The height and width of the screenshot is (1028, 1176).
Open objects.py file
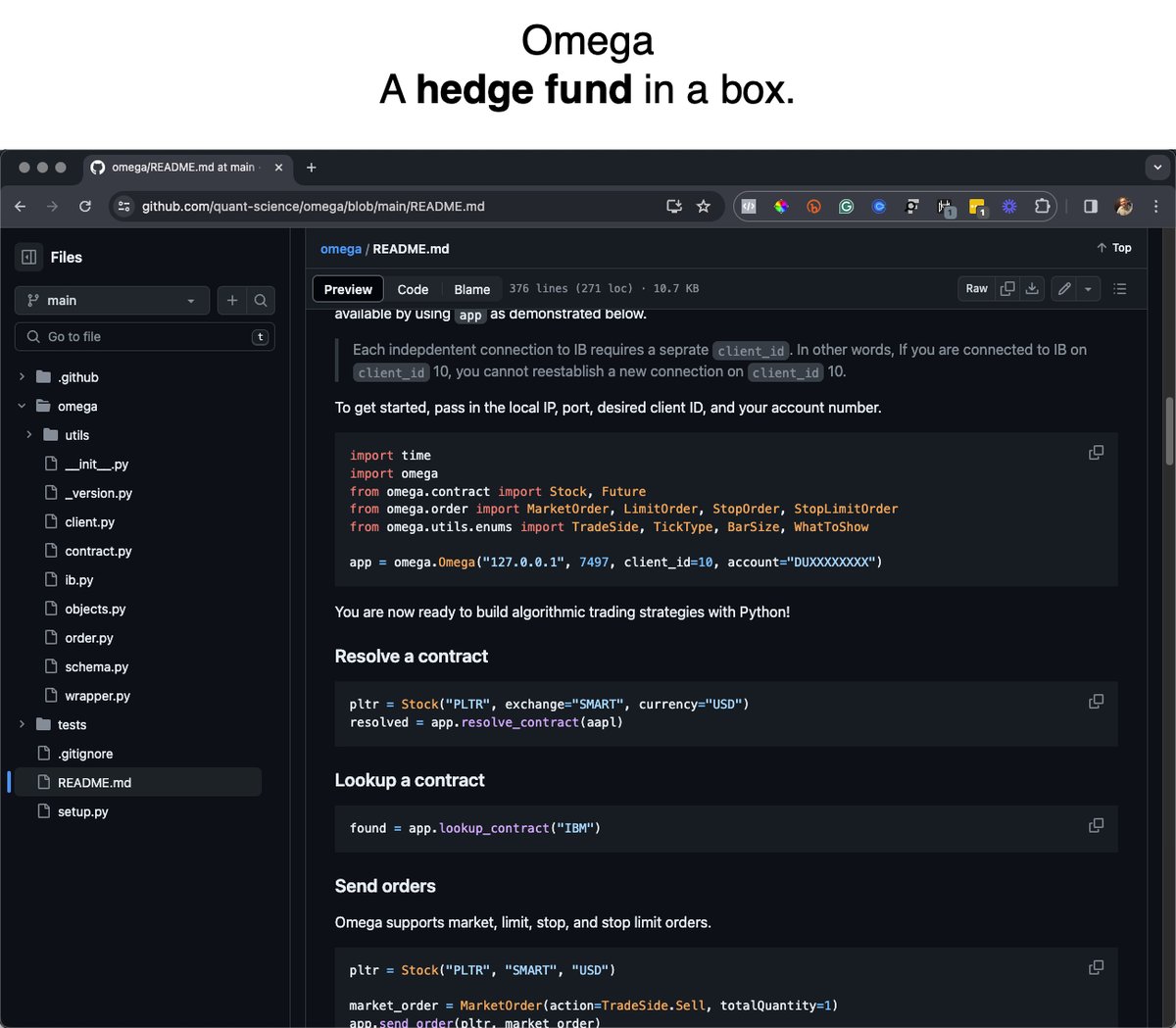[x=95, y=609]
